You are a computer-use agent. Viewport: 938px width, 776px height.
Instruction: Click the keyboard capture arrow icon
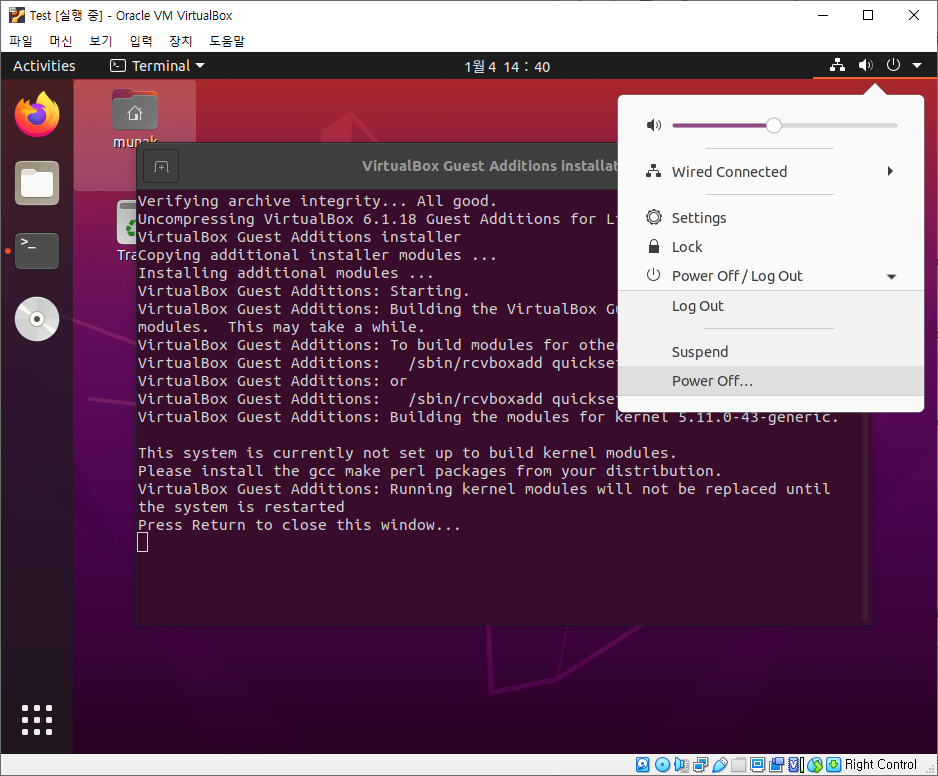pyautogui.click(x=833, y=765)
